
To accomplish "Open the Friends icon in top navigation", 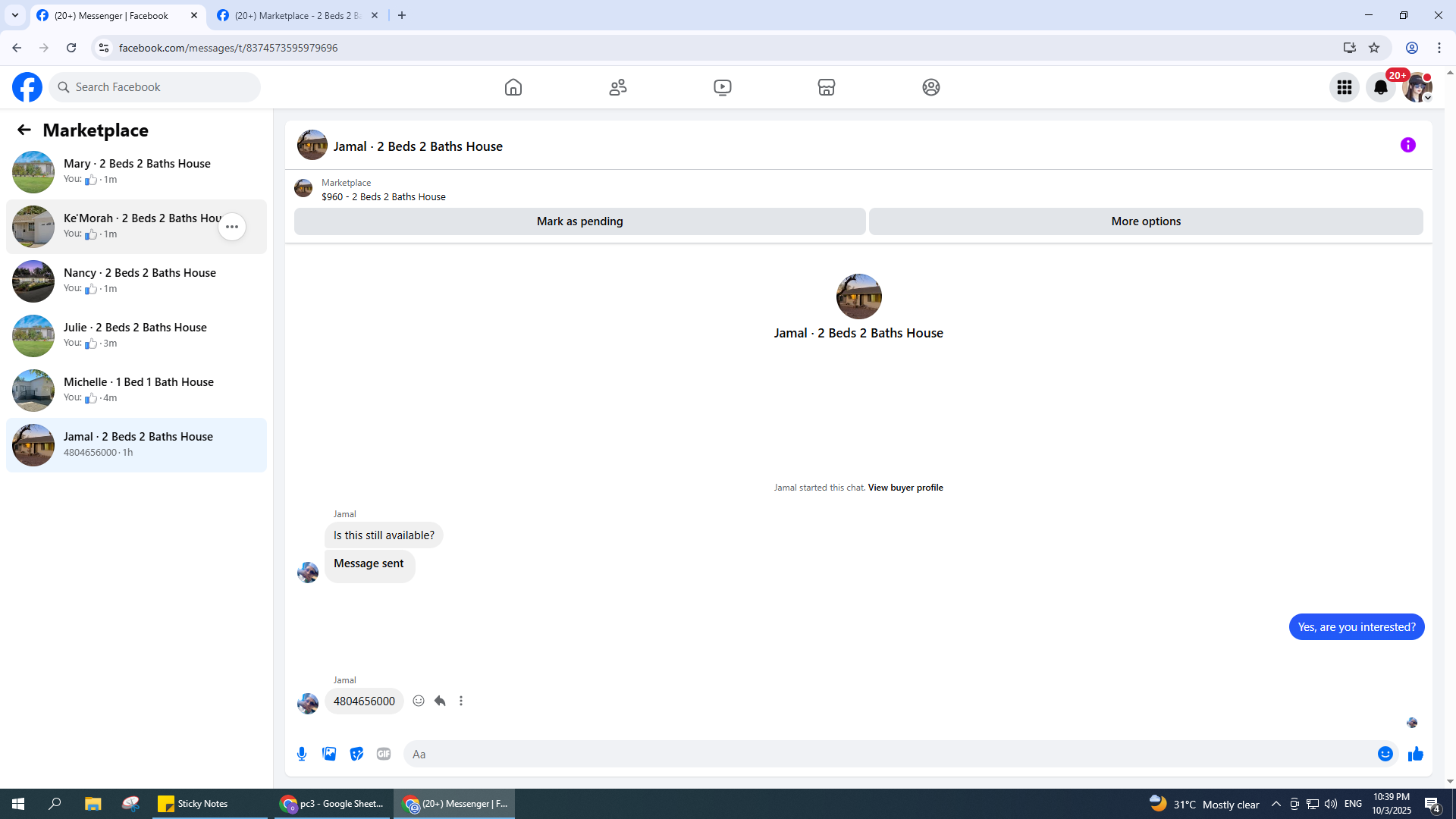I will (618, 87).
